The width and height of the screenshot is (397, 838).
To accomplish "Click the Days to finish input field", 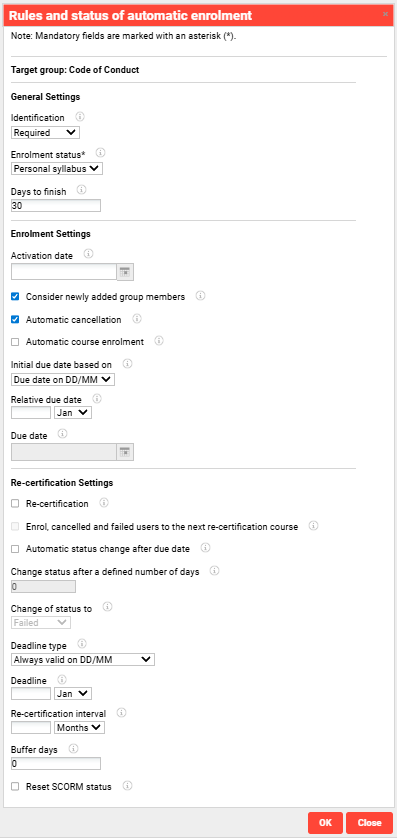I will click(x=56, y=206).
